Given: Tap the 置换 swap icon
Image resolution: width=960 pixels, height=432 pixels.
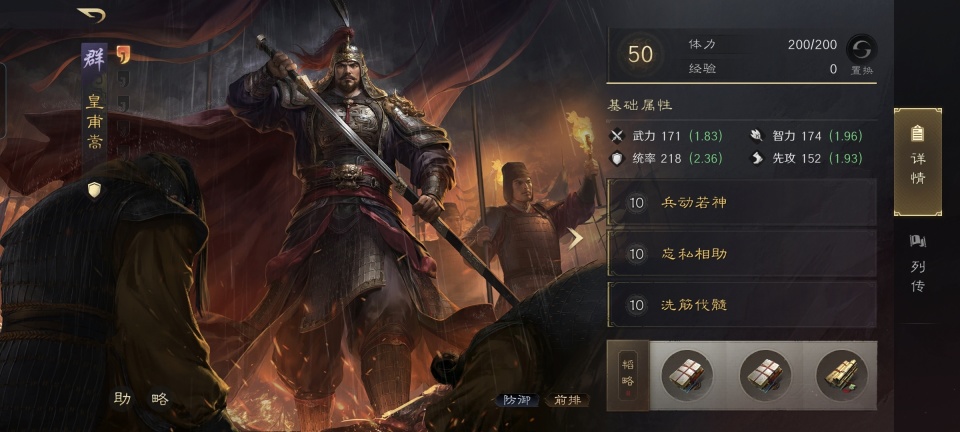Looking at the screenshot, I should click(861, 49).
